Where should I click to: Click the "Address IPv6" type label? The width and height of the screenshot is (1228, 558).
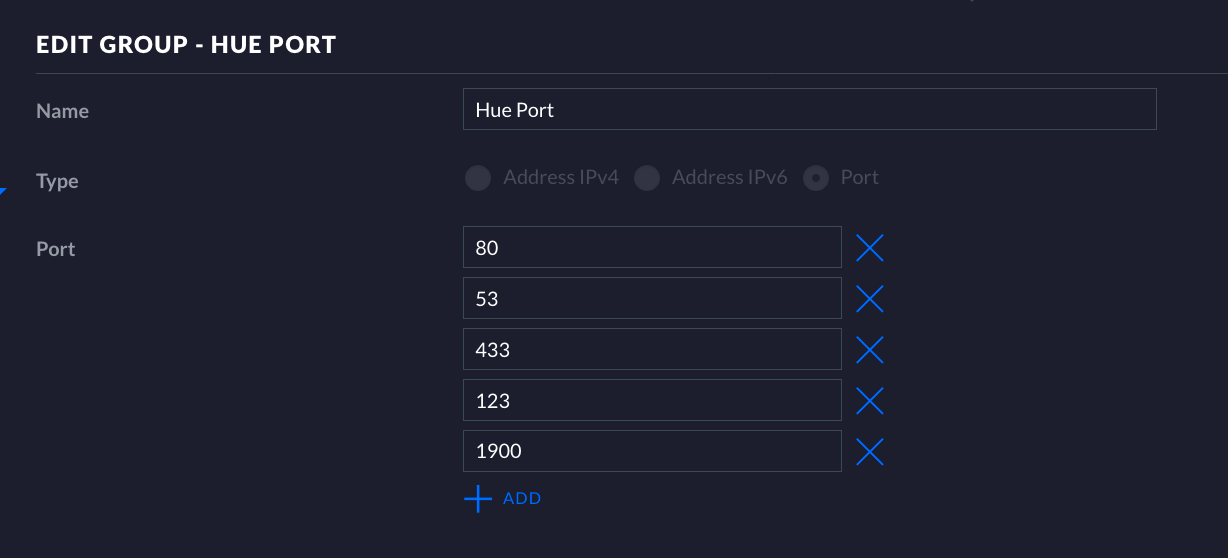pyautogui.click(x=730, y=178)
